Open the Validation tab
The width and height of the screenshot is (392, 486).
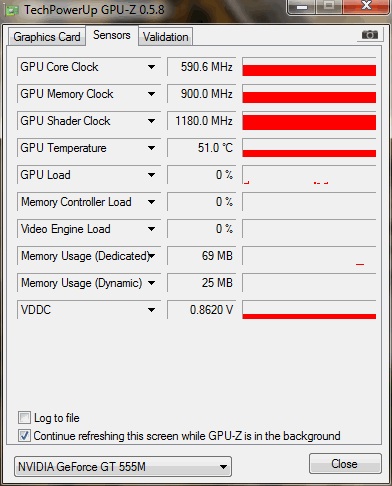click(165, 37)
